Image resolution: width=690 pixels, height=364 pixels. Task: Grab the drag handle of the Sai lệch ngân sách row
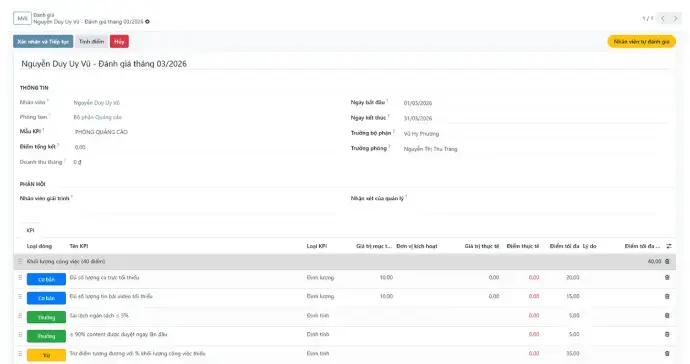[20, 316]
